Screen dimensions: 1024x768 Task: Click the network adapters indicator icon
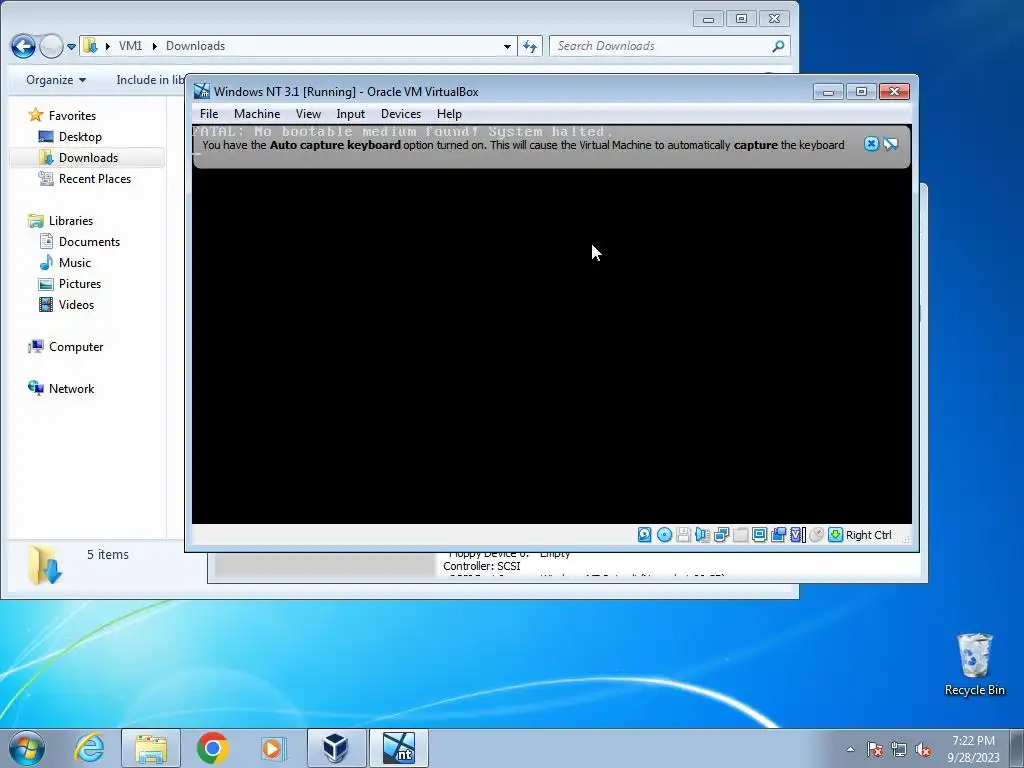(721, 535)
